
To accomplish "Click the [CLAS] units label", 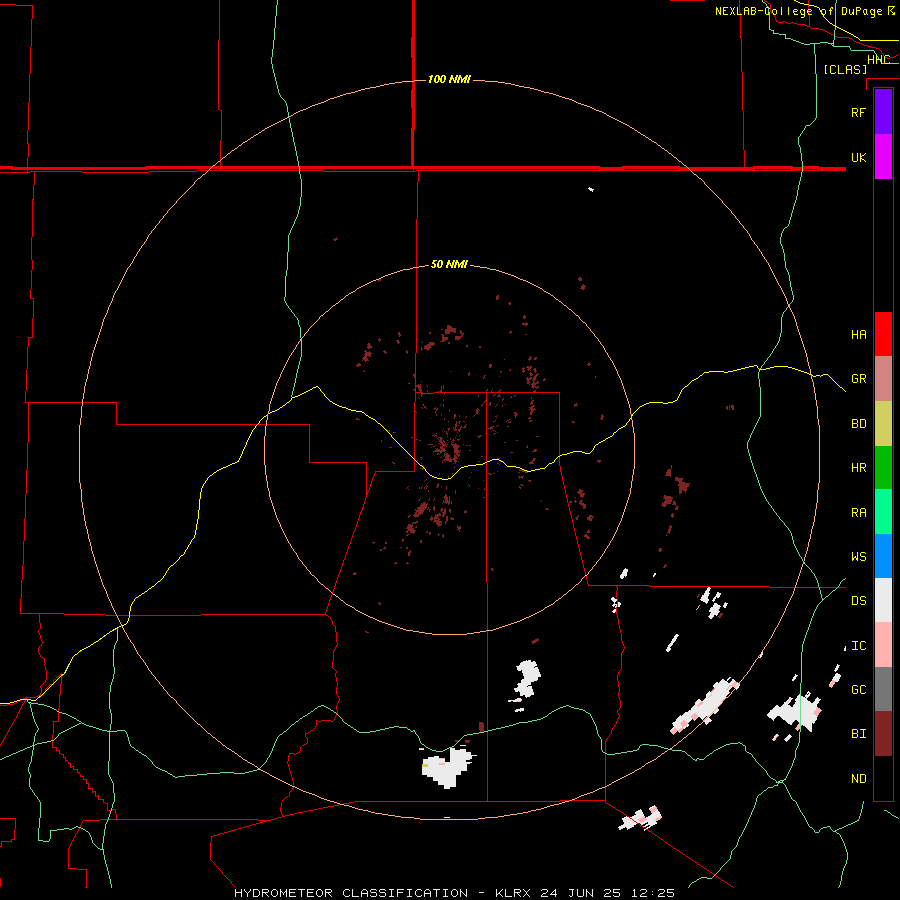I will point(845,69).
